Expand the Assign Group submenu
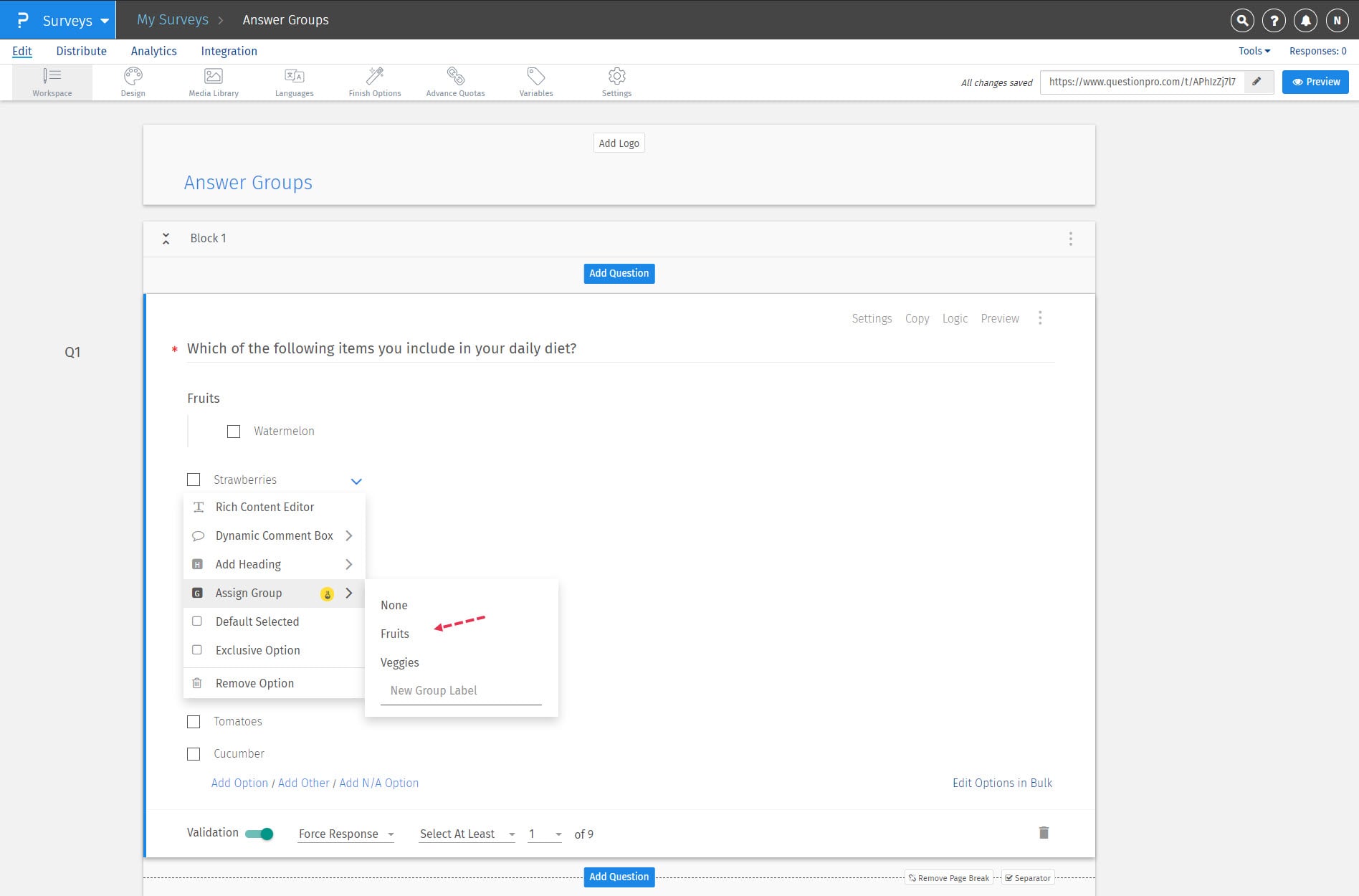1359x896 pixels. coord(249,593)
